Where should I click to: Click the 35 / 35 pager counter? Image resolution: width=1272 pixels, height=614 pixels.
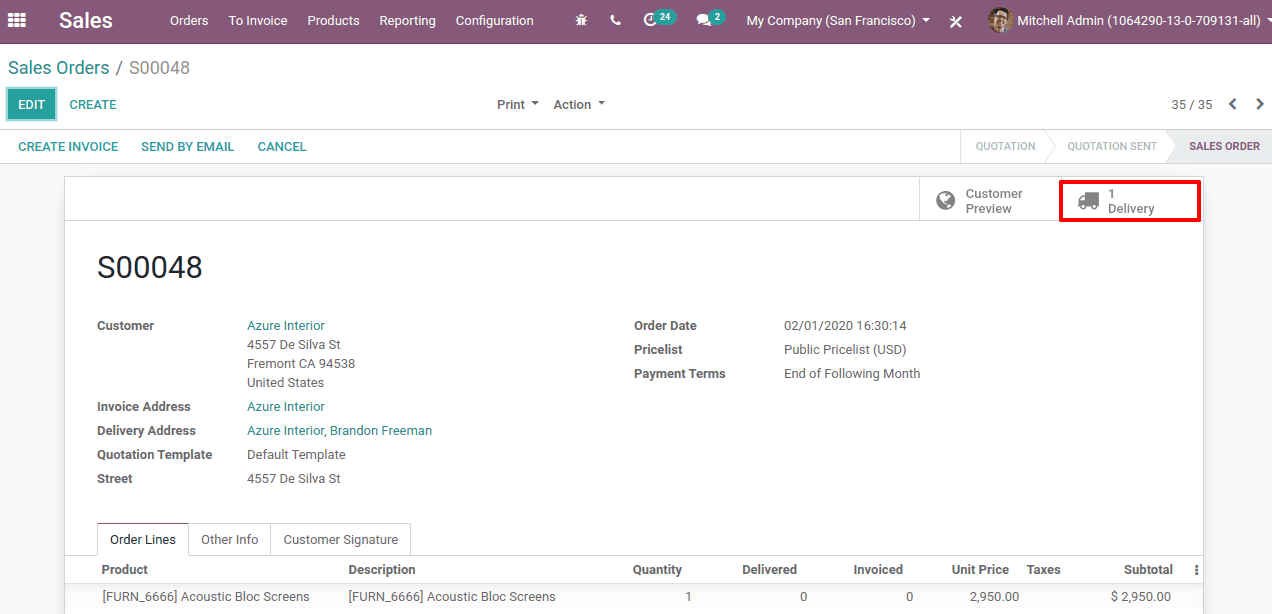pyautogui.click(x=1192, y=105)
